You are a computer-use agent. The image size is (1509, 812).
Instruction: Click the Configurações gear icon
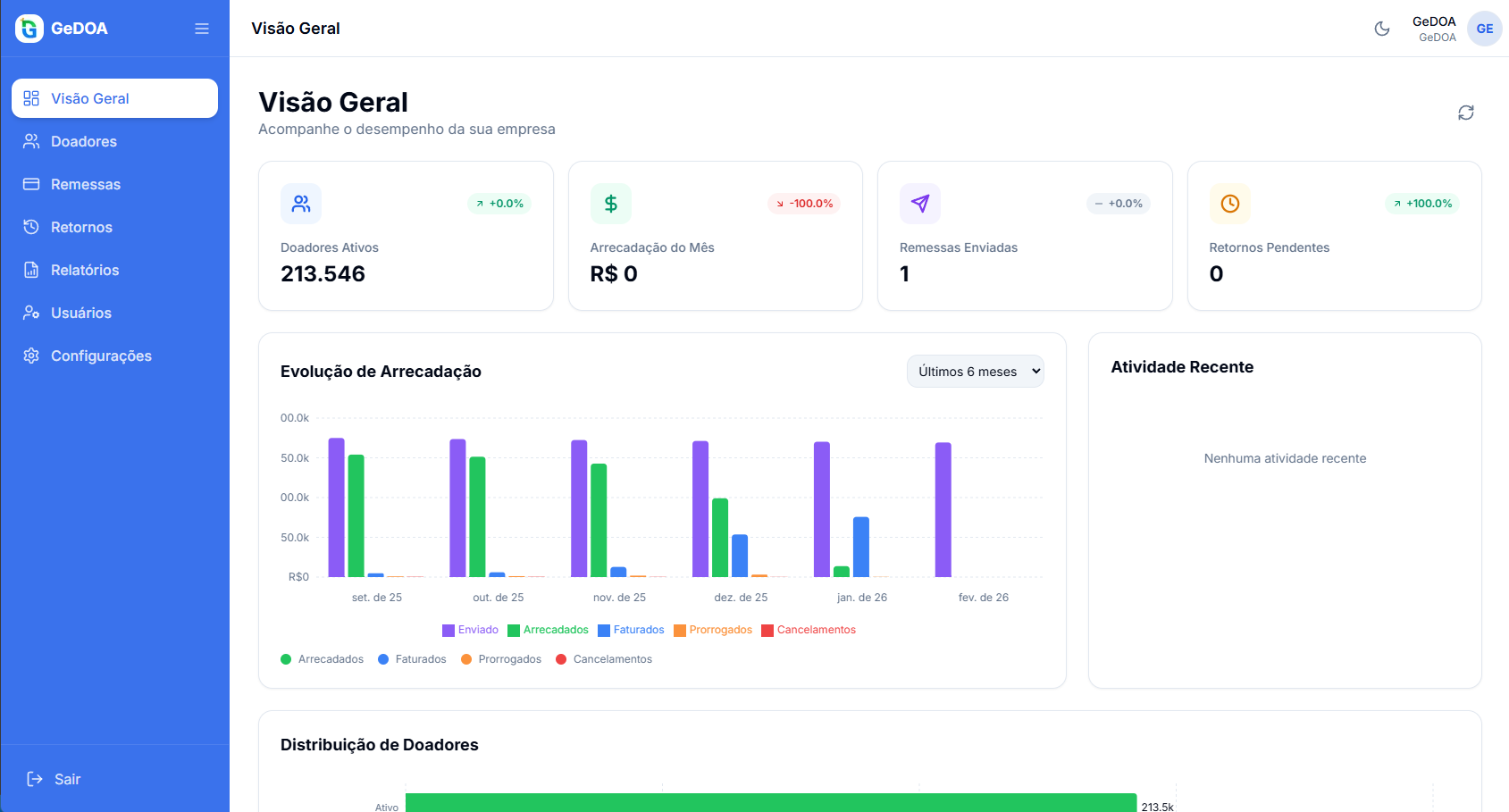tap(31, 356)
